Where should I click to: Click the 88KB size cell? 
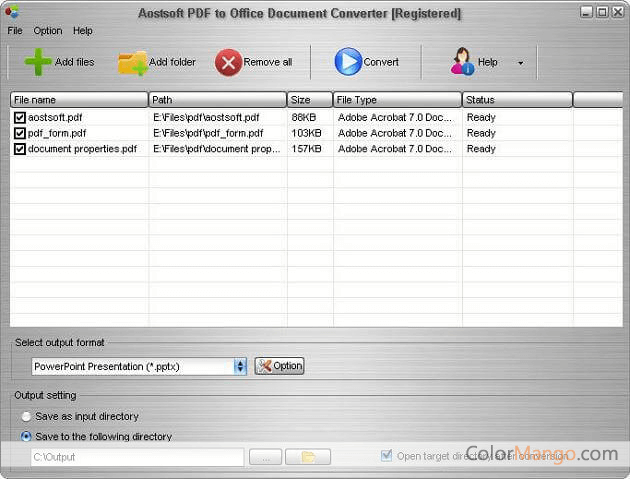coord(304,117)
